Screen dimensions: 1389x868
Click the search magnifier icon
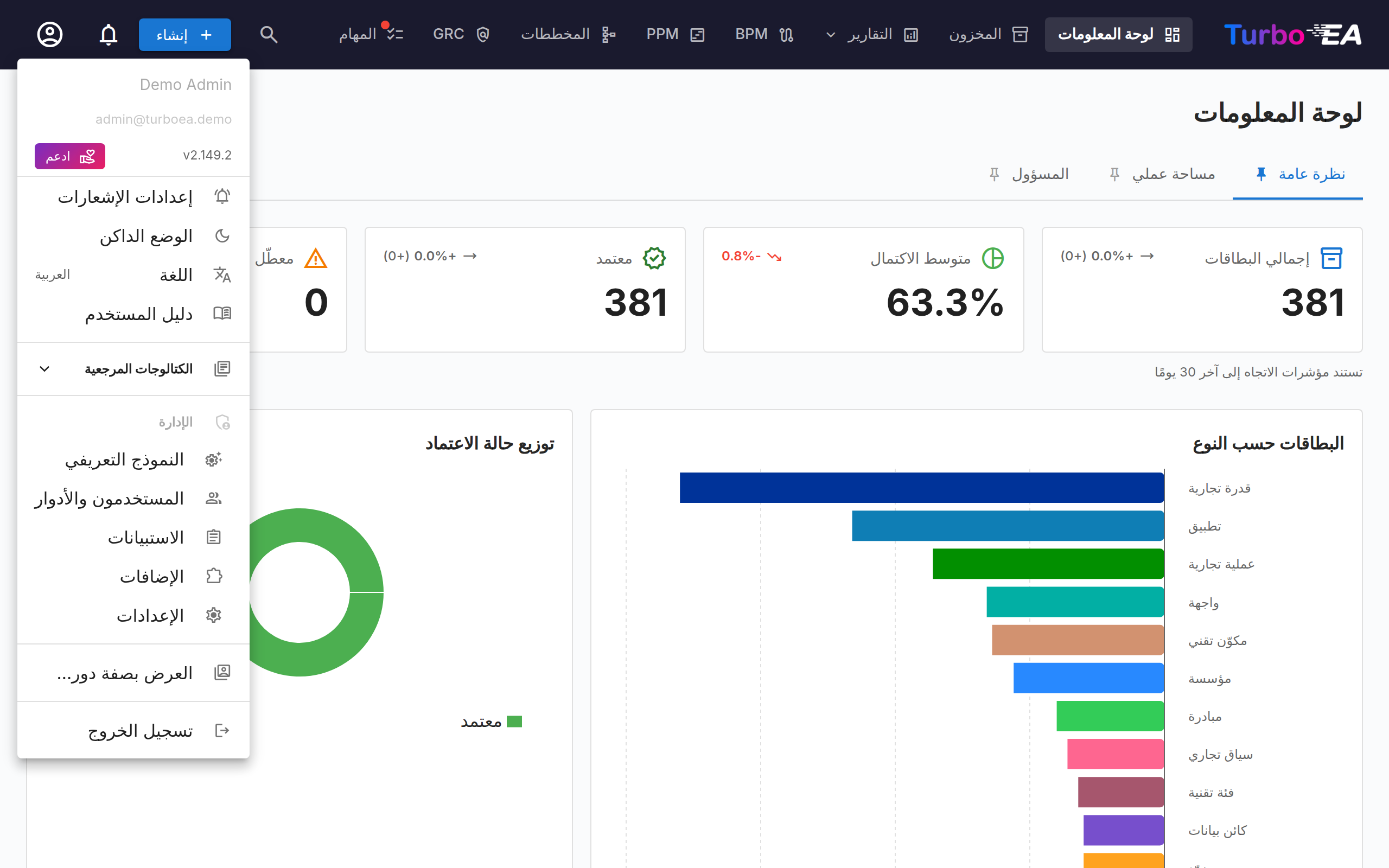click(269, 34)
